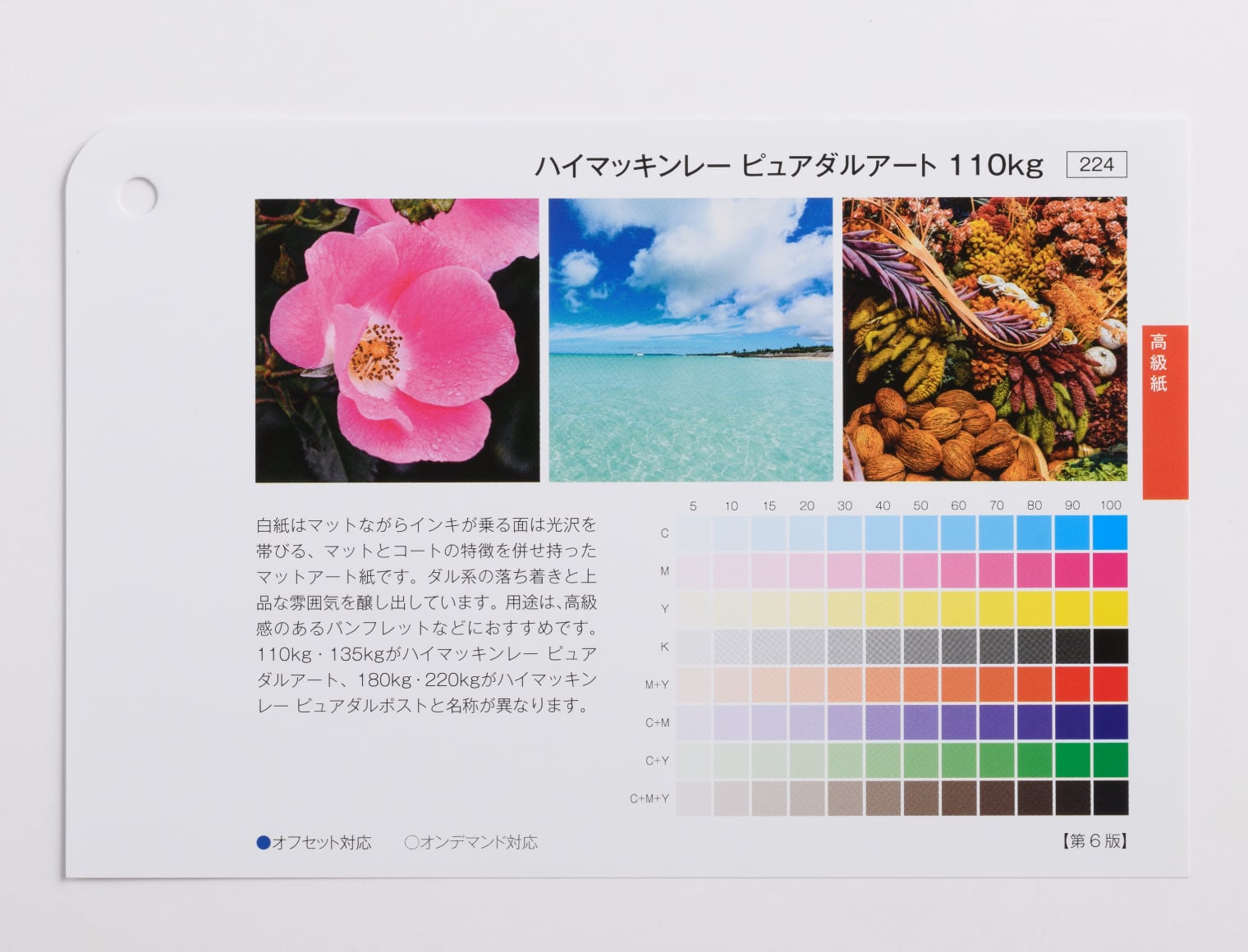This screenshot has width=1248, height=952.
Task: Select the filled blue オフセット対応 circle
Action: click(x=264, y=842)
